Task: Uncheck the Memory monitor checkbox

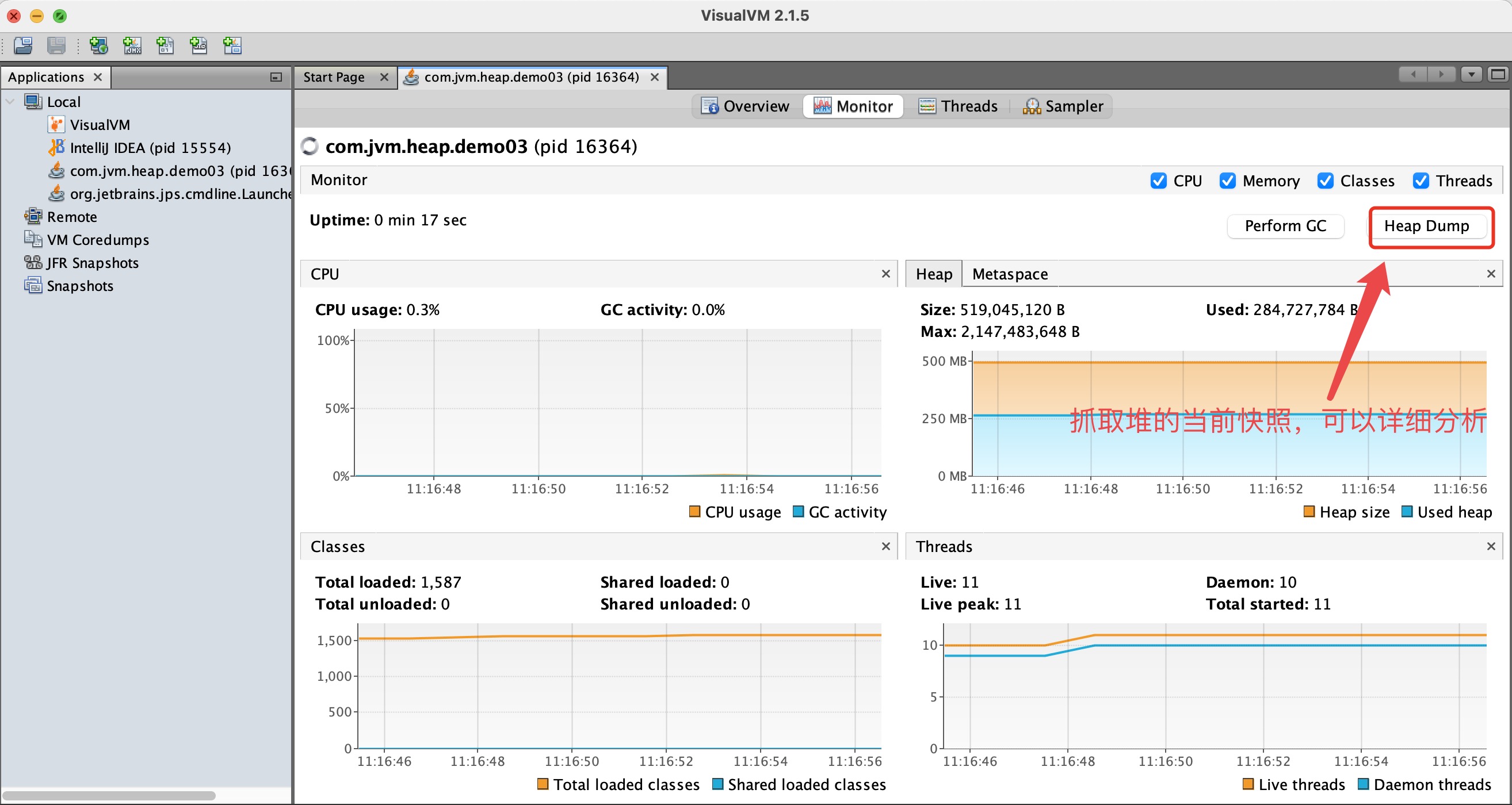Action: click(1227, 181)
